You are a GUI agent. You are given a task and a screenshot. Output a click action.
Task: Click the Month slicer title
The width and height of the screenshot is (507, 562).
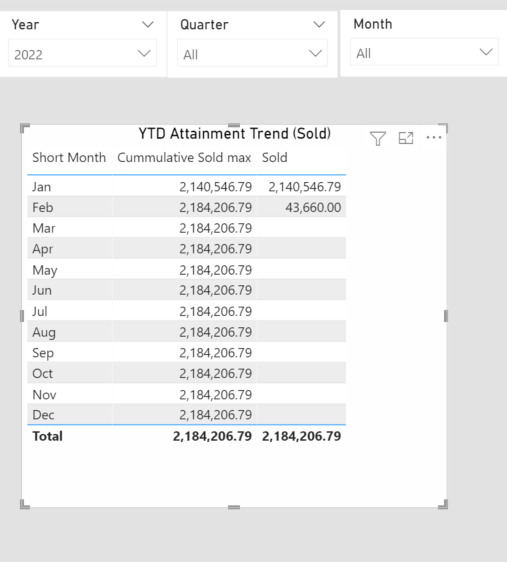tap(373, 24)
